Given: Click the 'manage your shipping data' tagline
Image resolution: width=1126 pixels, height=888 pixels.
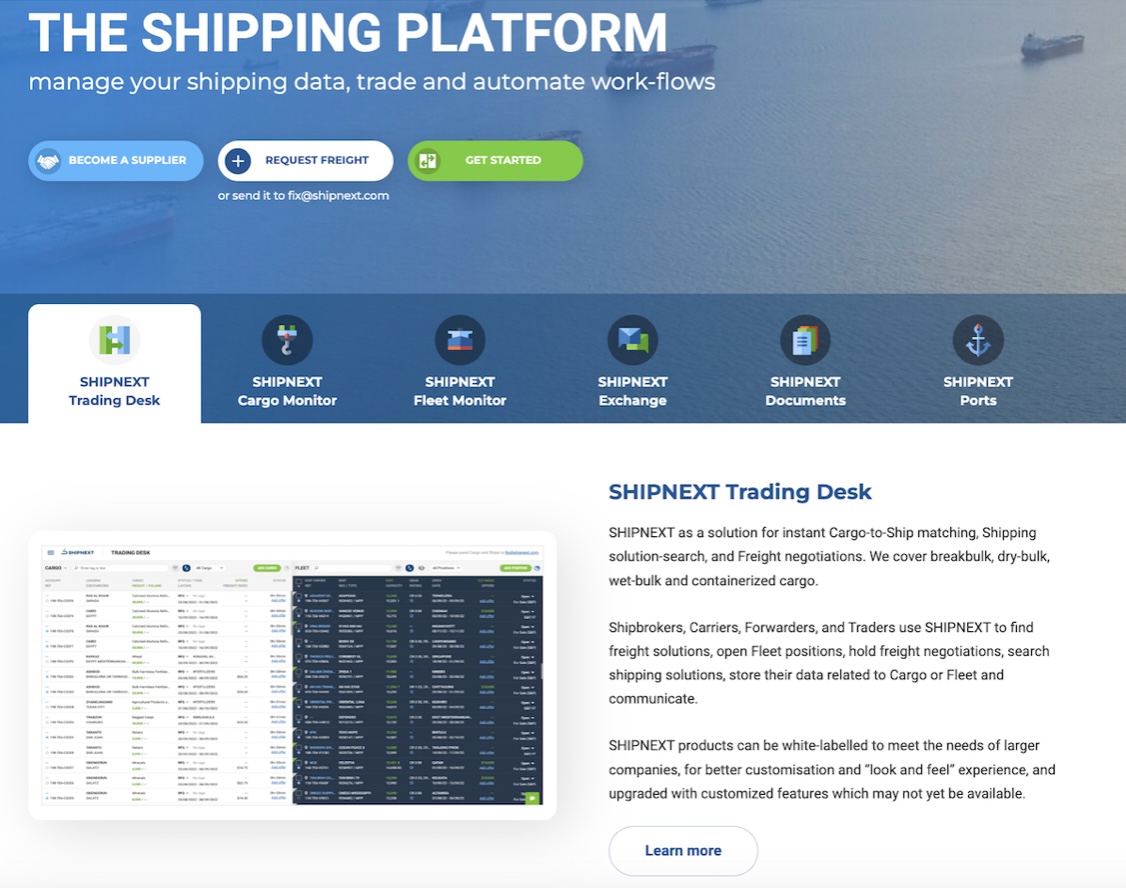Looking at the screenshot, I should 372,82.
